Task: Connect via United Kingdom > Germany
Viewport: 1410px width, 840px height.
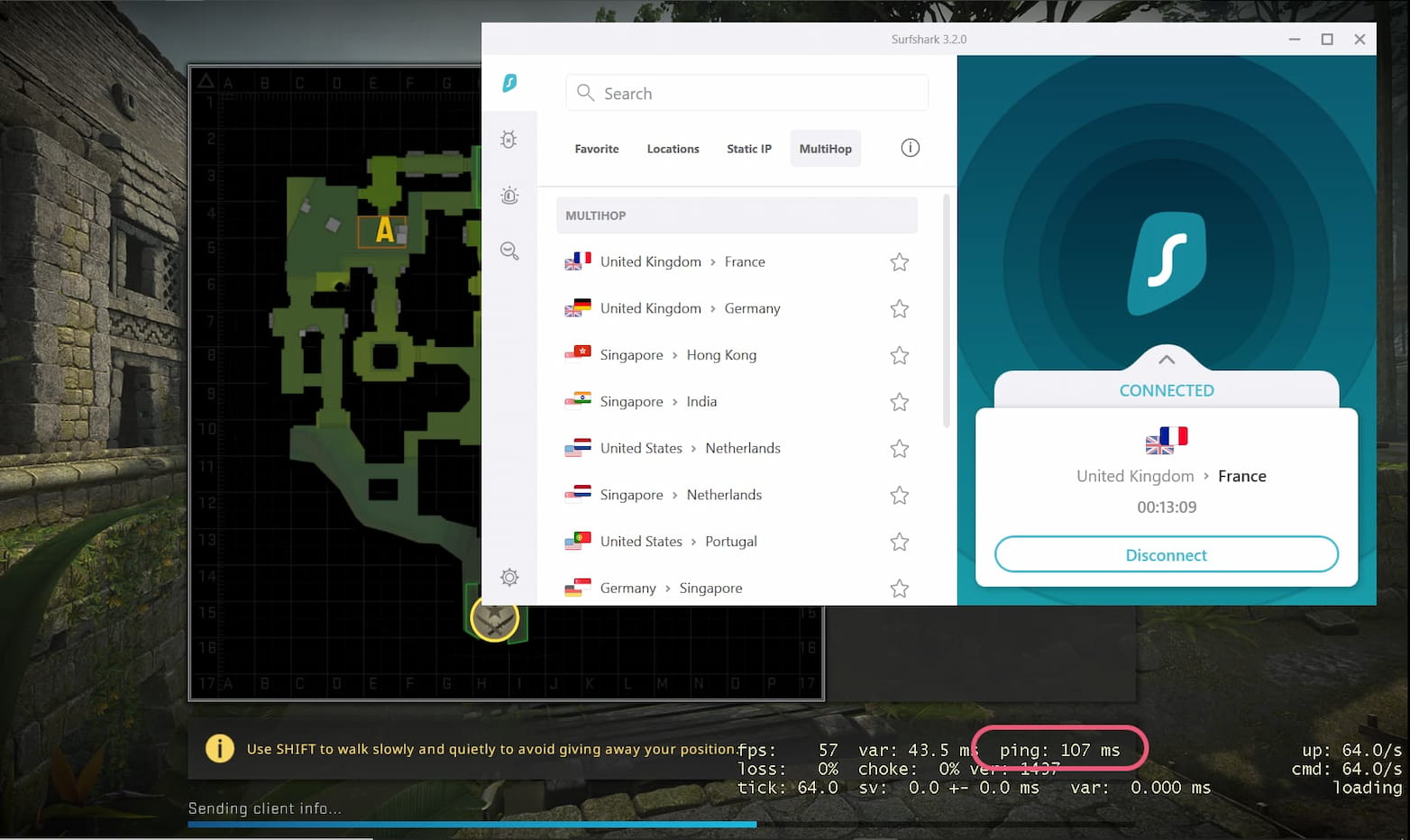Action: click(x=737, y=308)
